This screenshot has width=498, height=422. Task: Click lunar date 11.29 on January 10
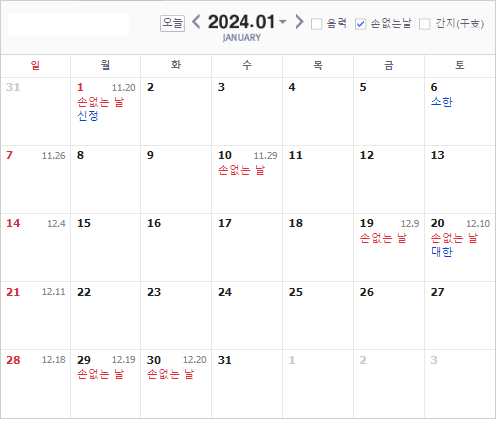click(266, 156)
